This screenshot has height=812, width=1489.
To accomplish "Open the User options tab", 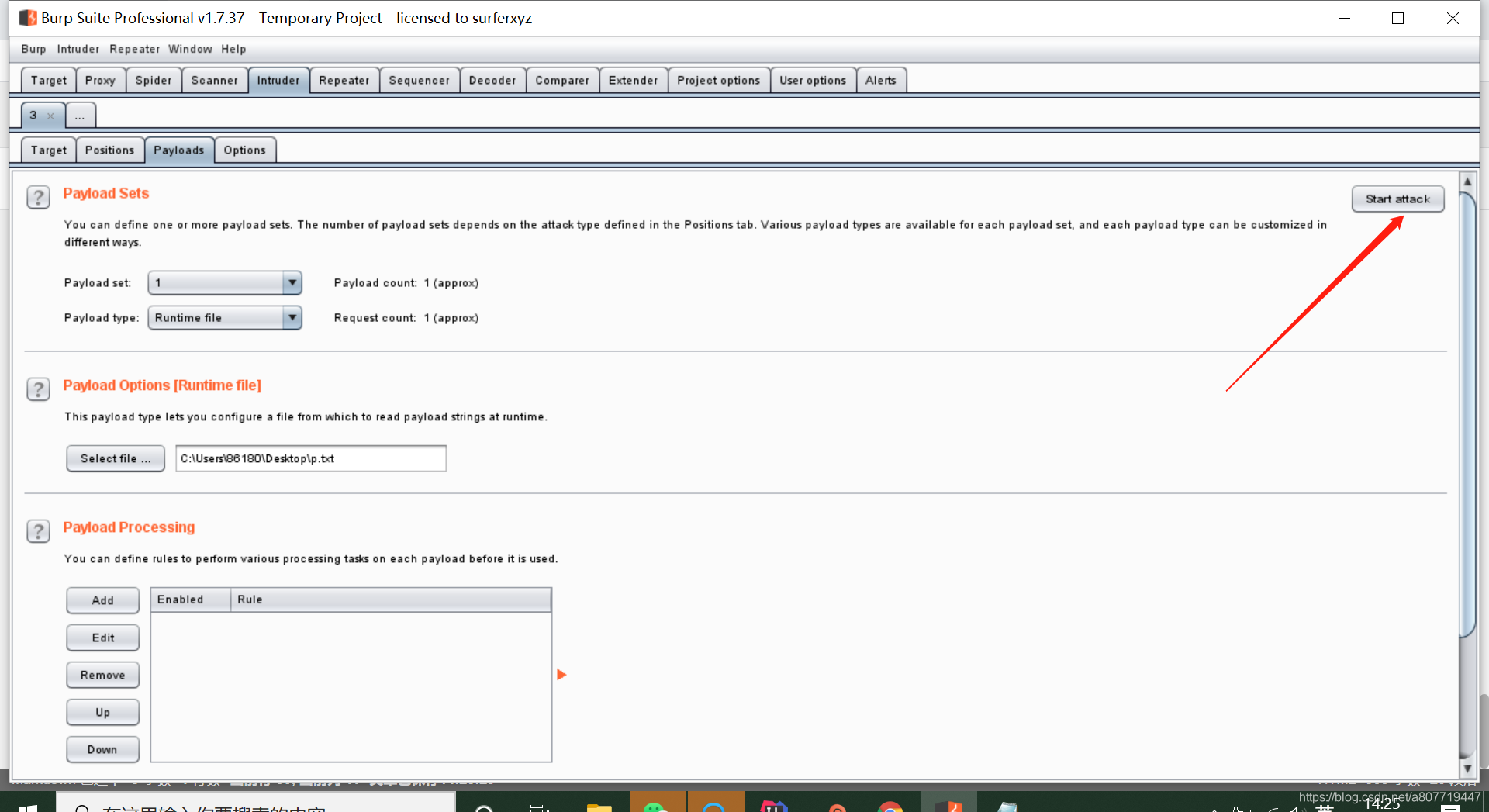I will click(x=813, y=80).
